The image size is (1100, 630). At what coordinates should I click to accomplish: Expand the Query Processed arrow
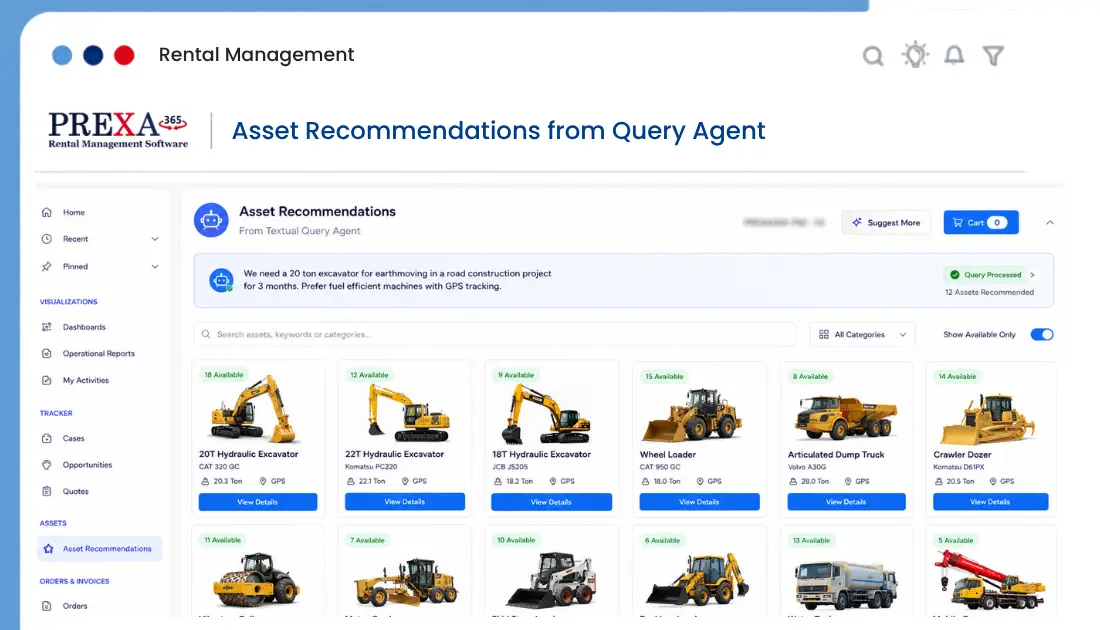1033,275
